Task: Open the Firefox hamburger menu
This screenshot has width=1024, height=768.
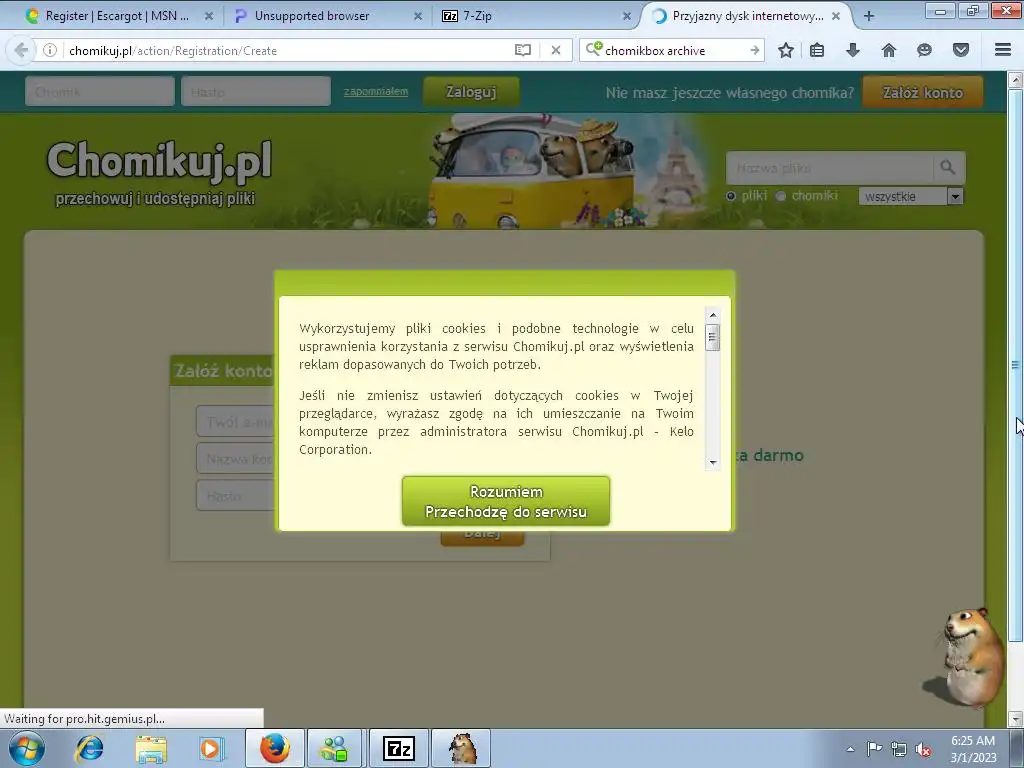Action: point(1003,50)
